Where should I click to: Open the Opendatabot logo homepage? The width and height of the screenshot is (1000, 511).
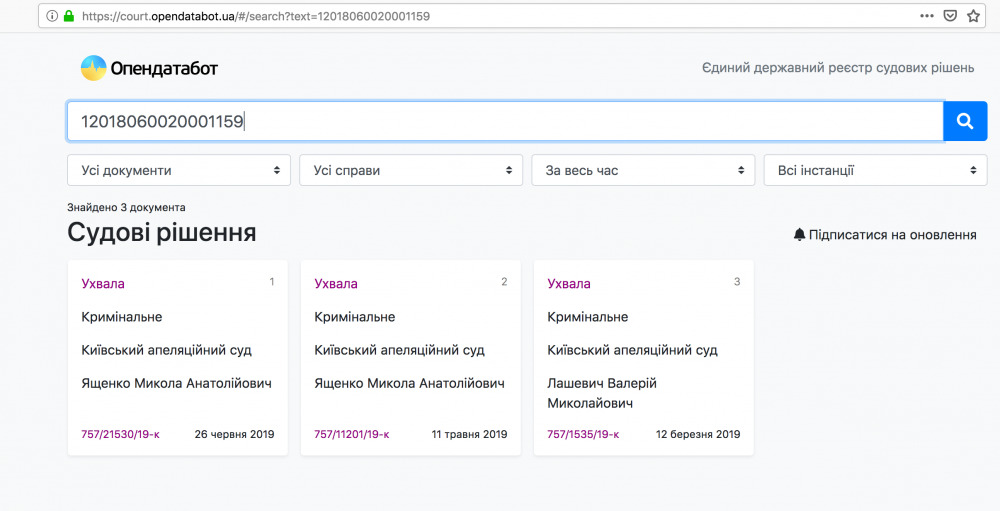(x=149, y=68)
